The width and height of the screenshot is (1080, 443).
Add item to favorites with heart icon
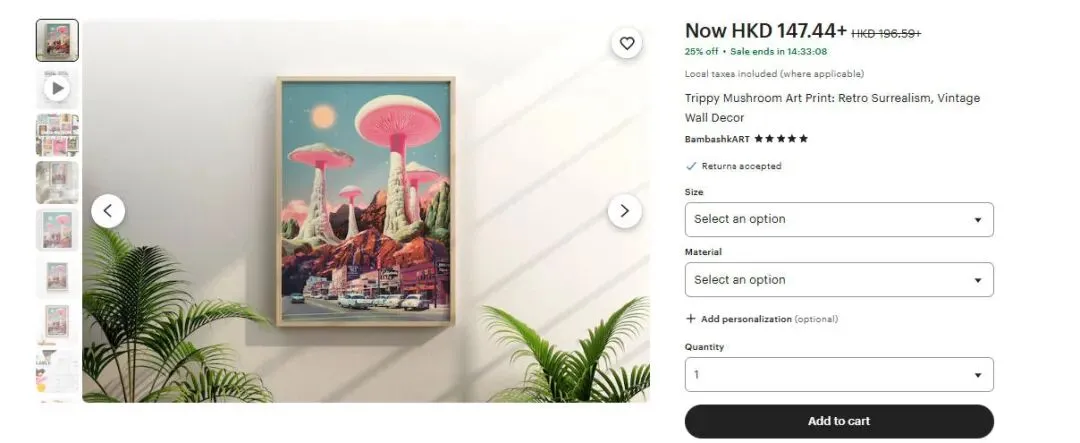tap(626, 43)
